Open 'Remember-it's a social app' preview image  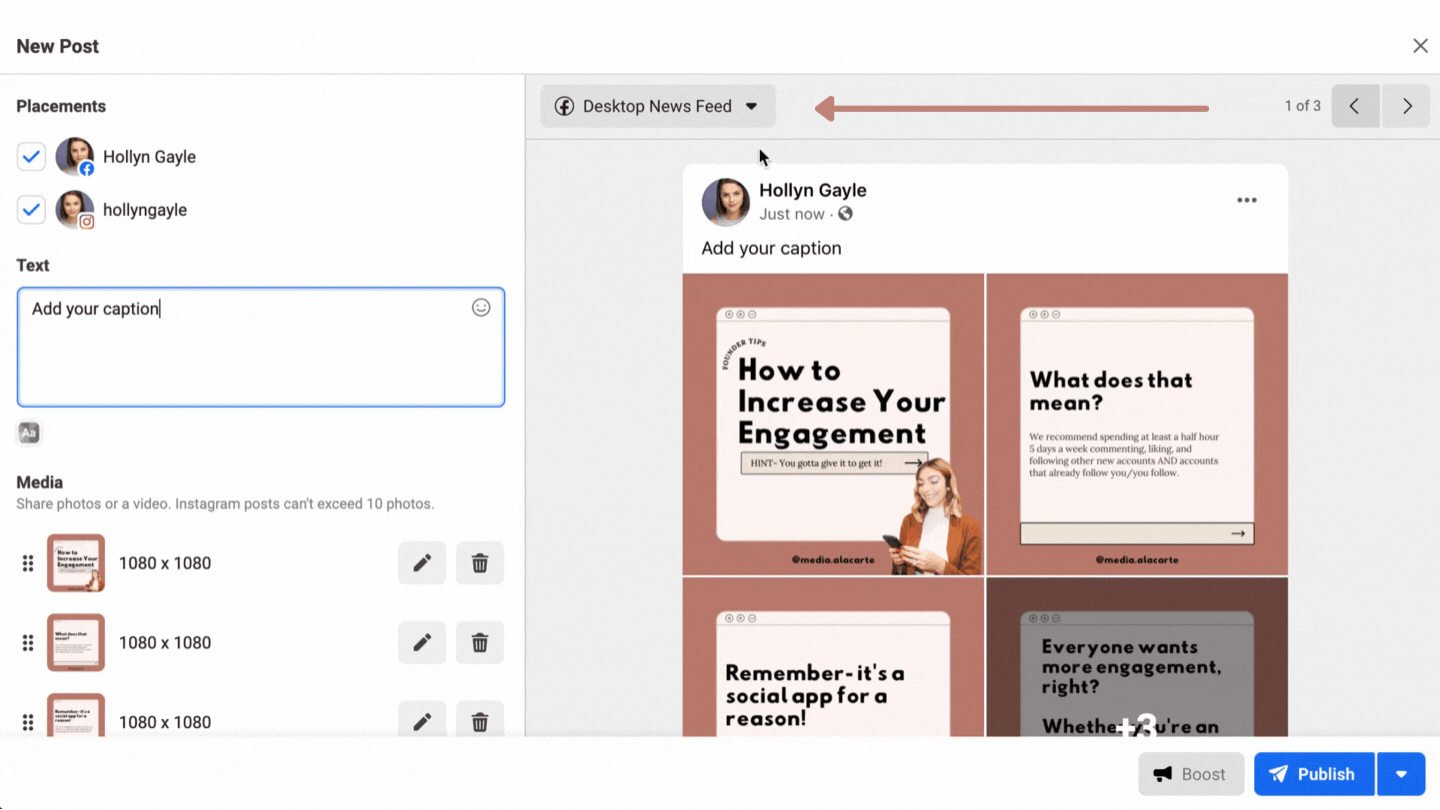click(x=833, y=657)
